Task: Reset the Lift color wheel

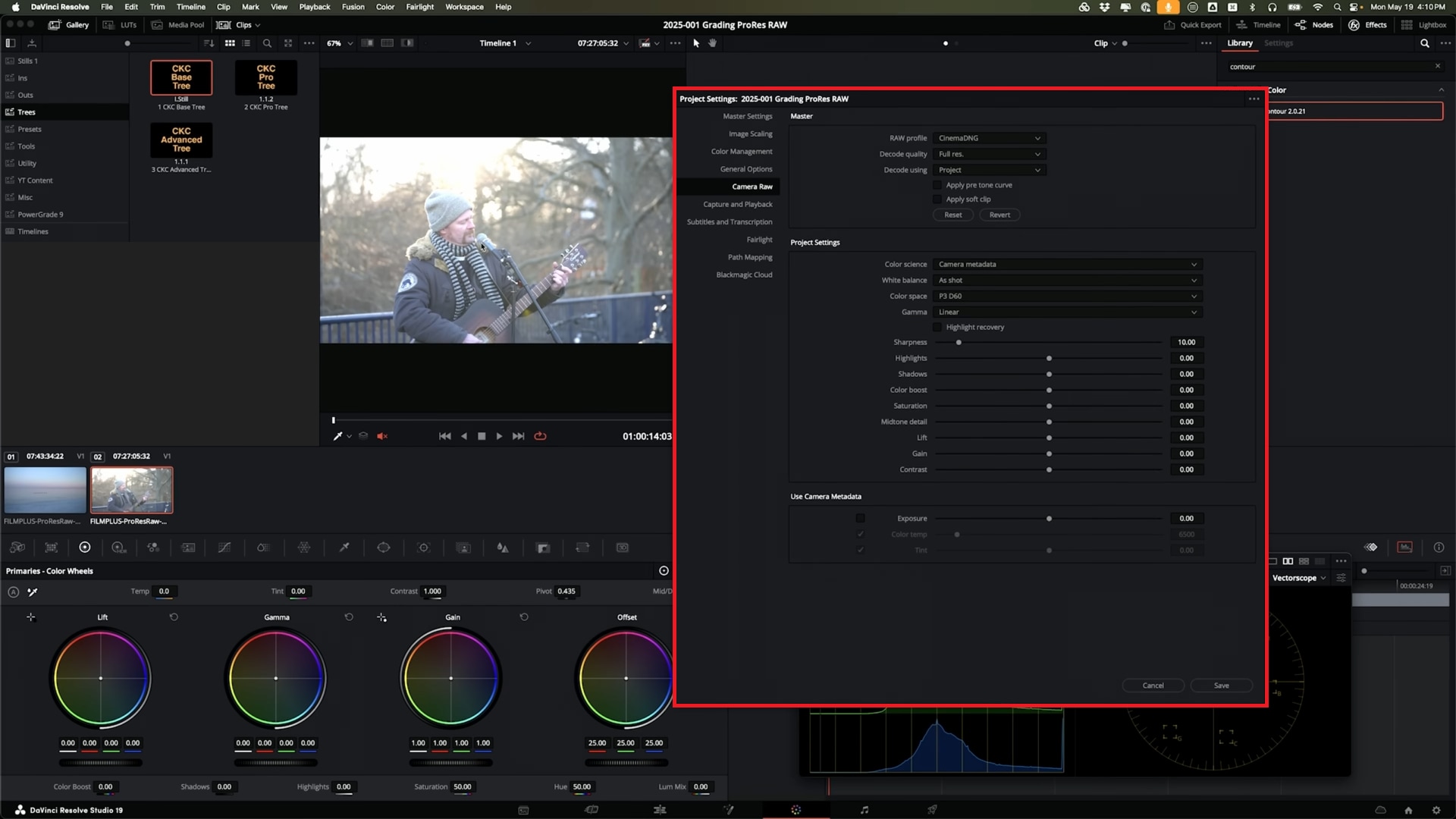Action: click(174, 617)
